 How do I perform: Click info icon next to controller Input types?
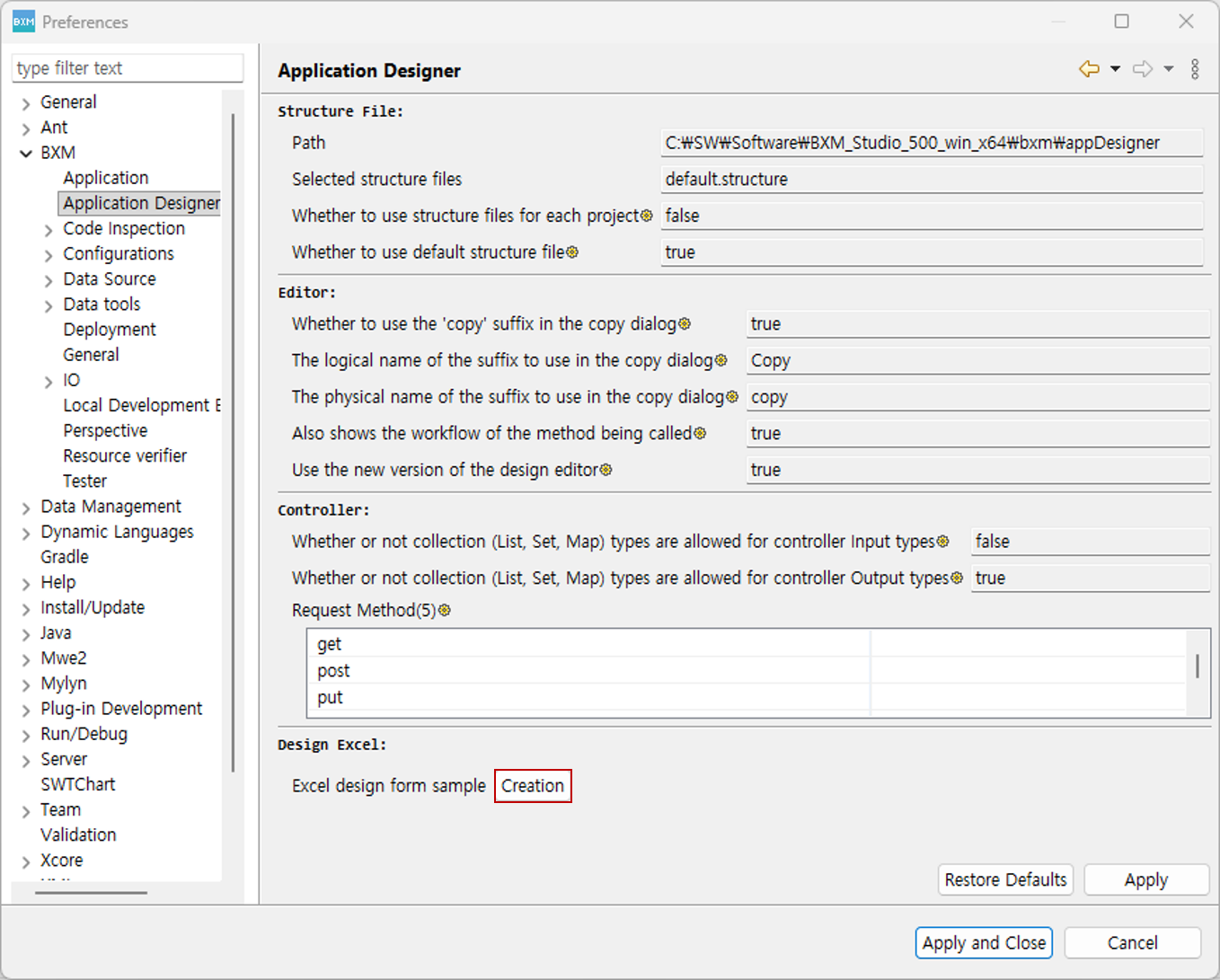(x=942, y=542)
